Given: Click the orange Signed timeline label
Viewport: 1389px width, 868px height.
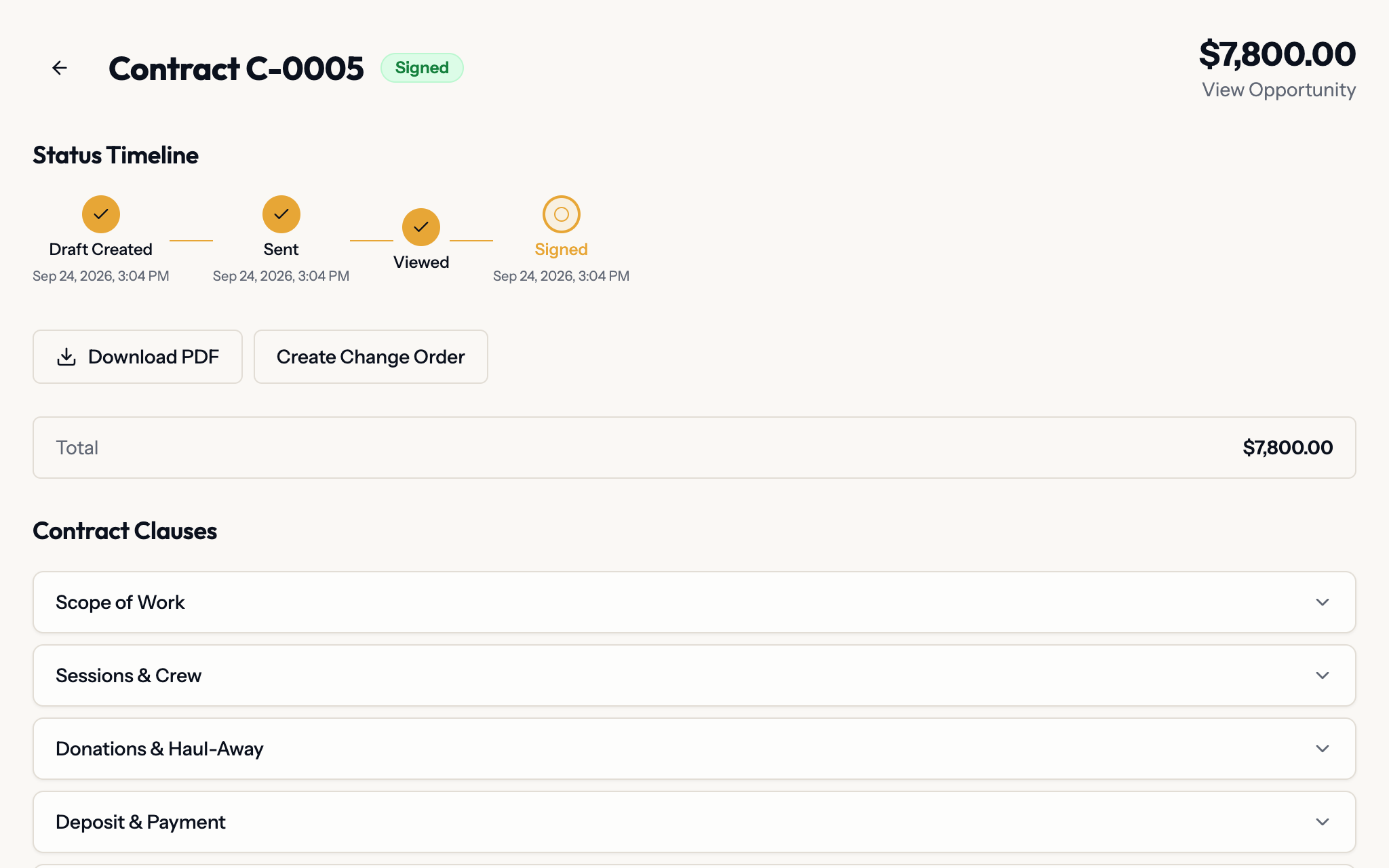Looking at the screenshot, I should click(562, 250).
